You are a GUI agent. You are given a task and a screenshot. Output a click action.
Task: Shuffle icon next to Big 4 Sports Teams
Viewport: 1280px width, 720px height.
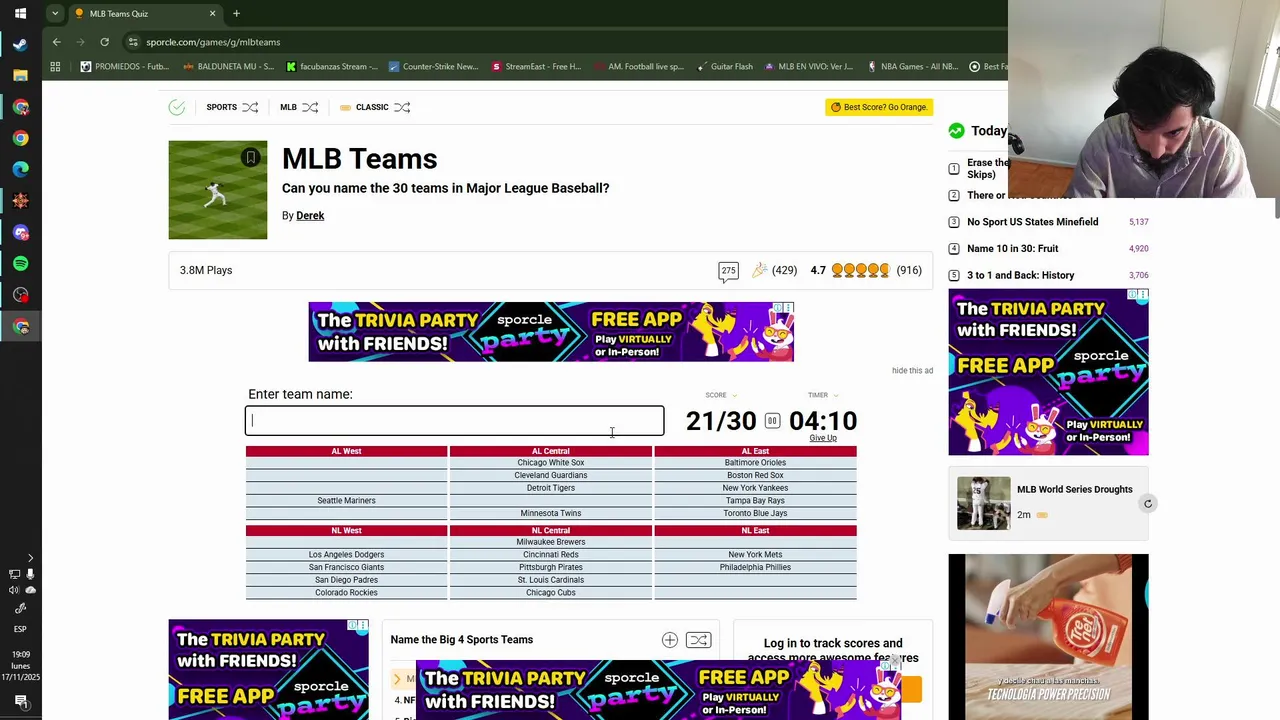coord(698,640)
